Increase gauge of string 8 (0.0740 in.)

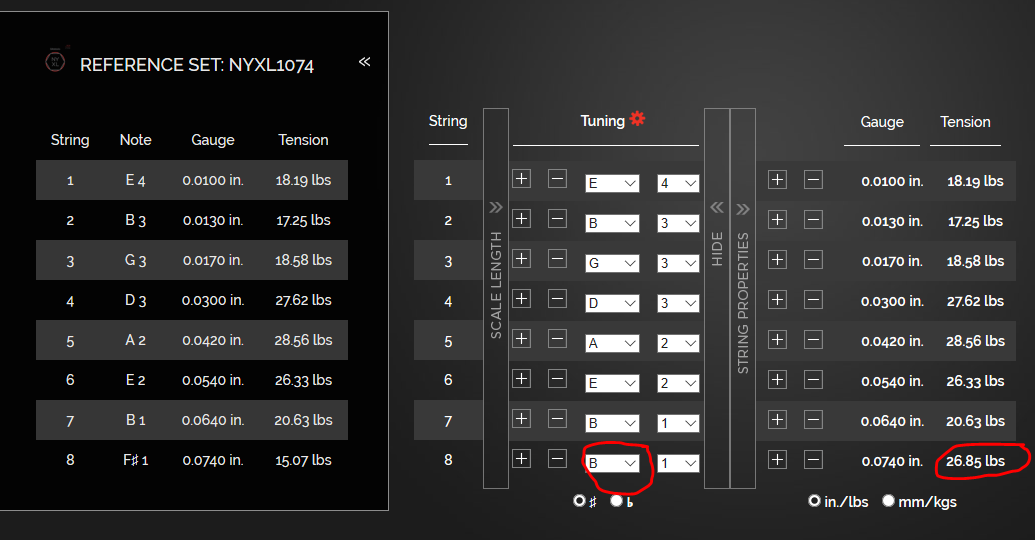tap(778, 459)
